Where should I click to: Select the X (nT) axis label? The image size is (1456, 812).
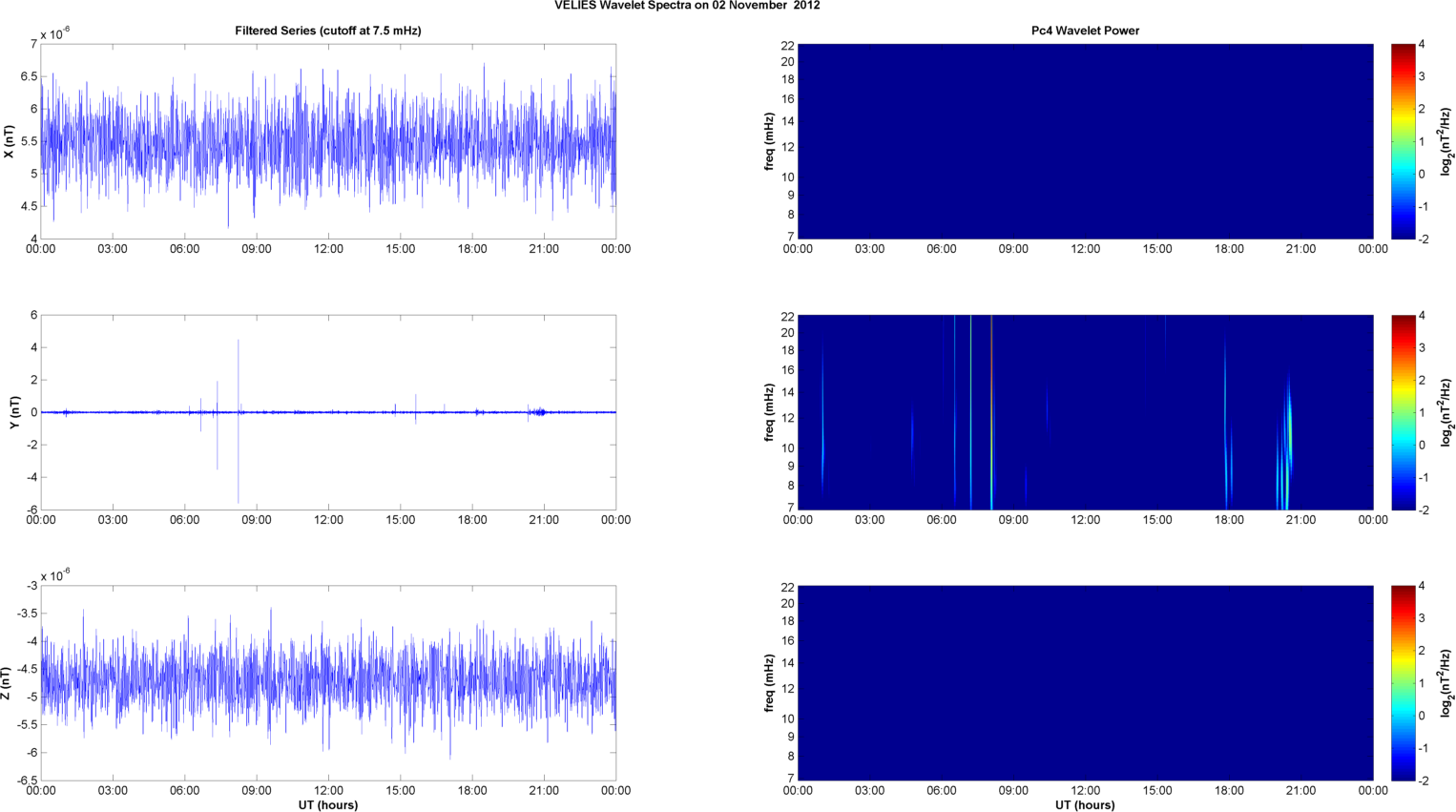[x=10, y=141]
